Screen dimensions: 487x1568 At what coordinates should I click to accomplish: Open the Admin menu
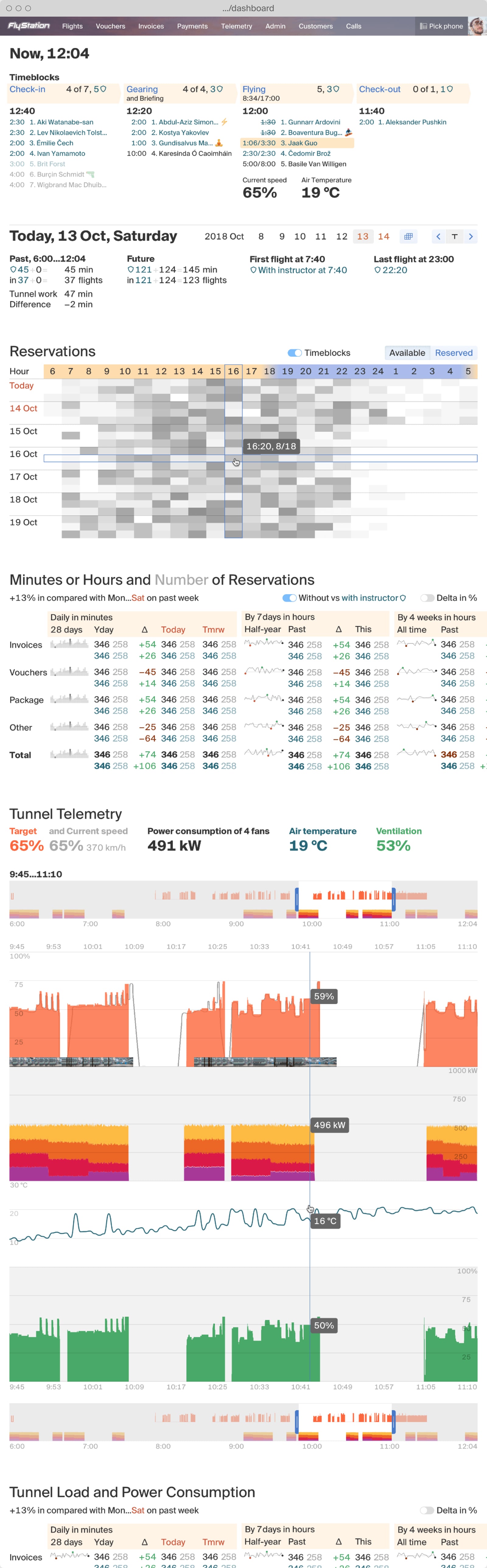(275, 26)
